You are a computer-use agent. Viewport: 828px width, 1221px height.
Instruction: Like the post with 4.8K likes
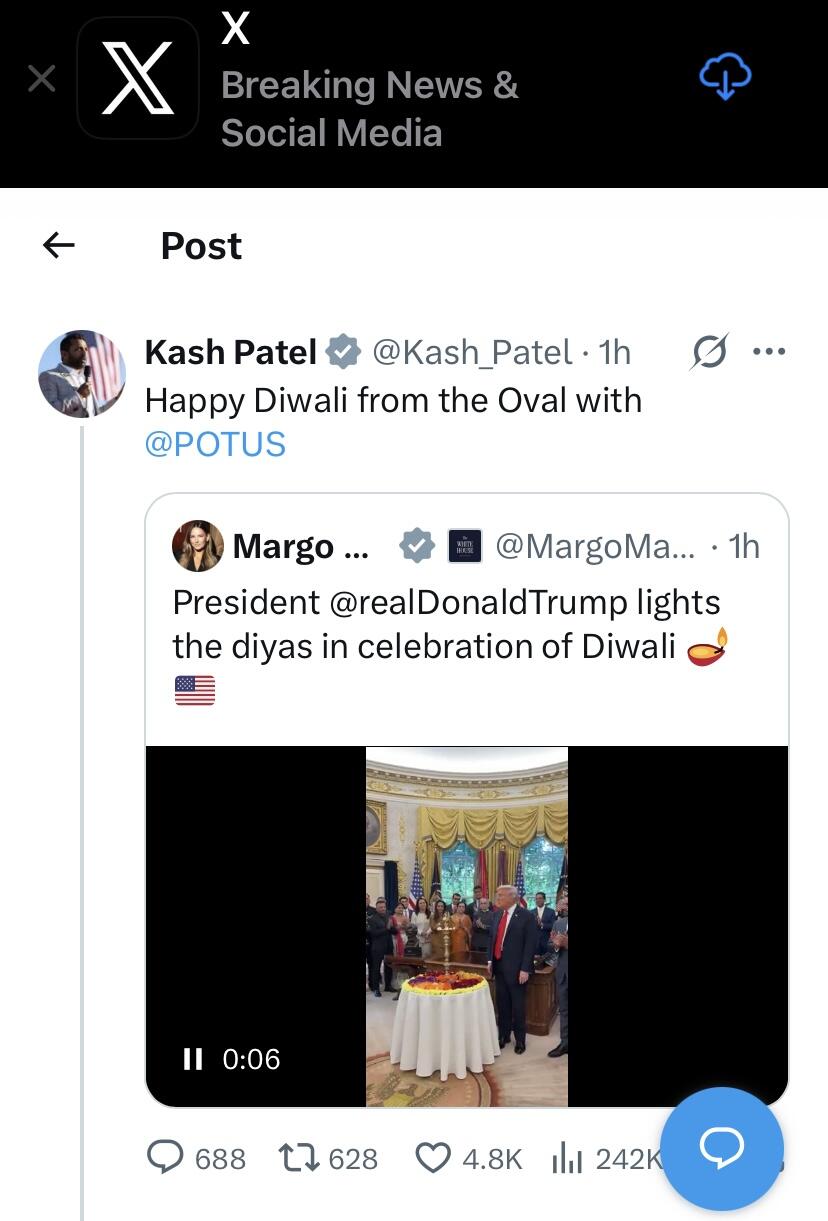click(432, 1158)
